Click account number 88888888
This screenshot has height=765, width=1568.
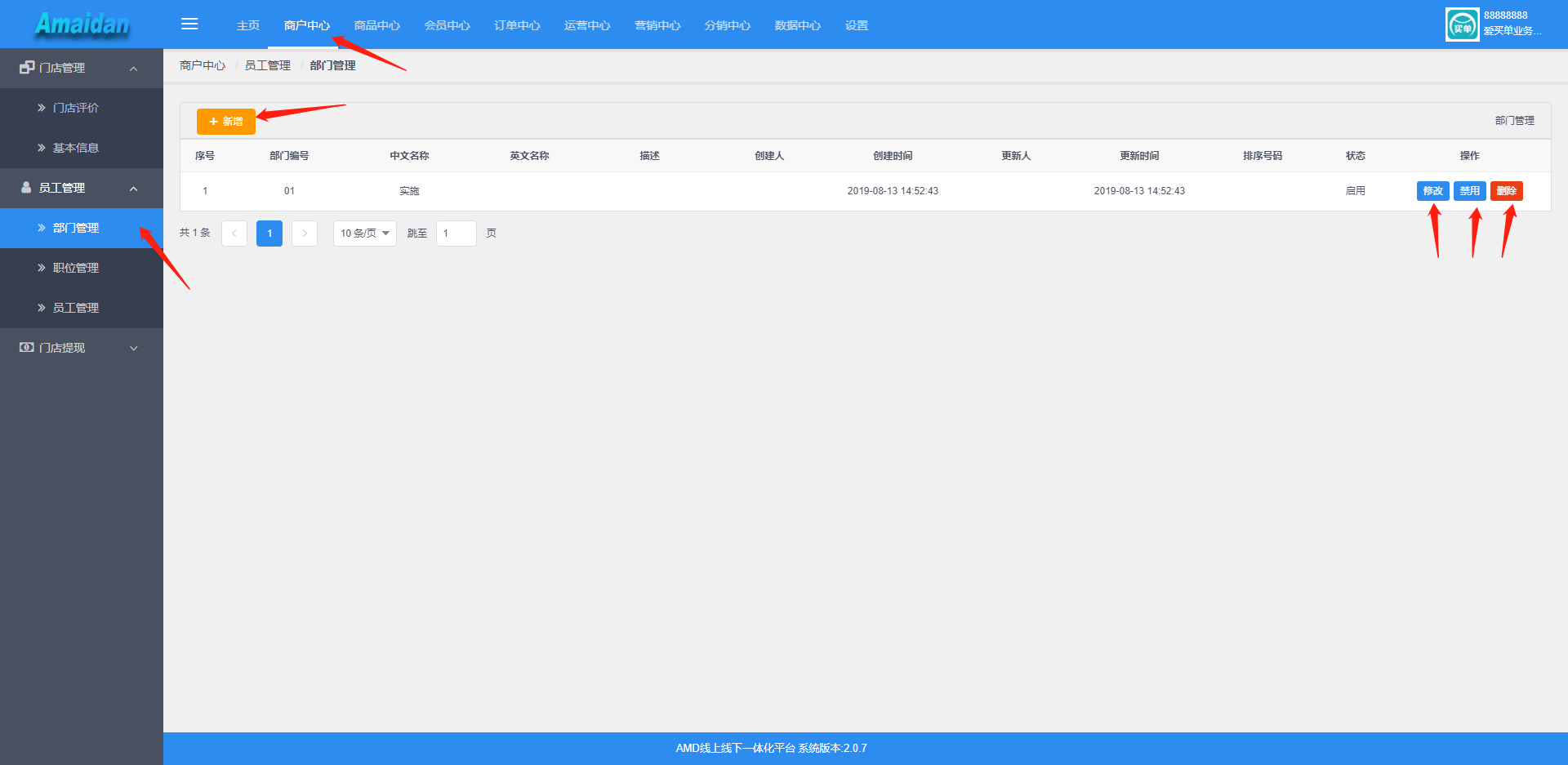click(x=1505, y=16)
